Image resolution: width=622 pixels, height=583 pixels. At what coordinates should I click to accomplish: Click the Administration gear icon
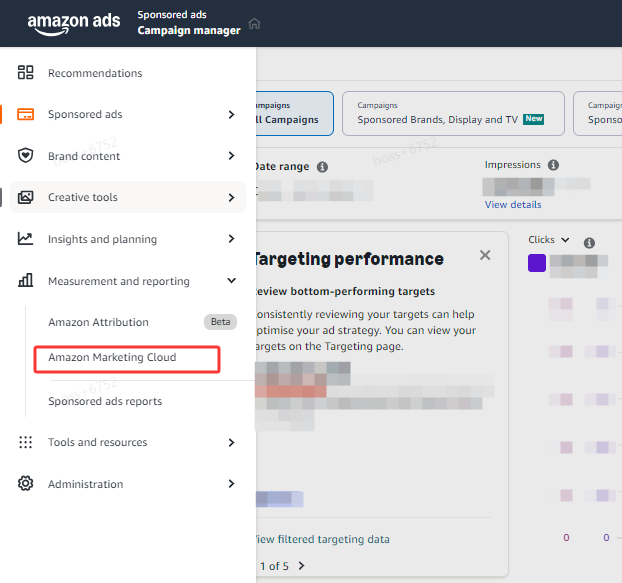pos(26,484)
